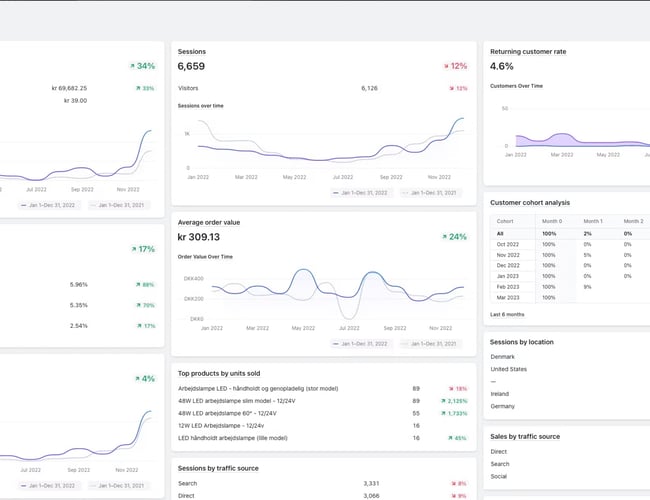Select the Jan 2023 cohort row
This screenshot has width=650, height=500.
[570, 276]
